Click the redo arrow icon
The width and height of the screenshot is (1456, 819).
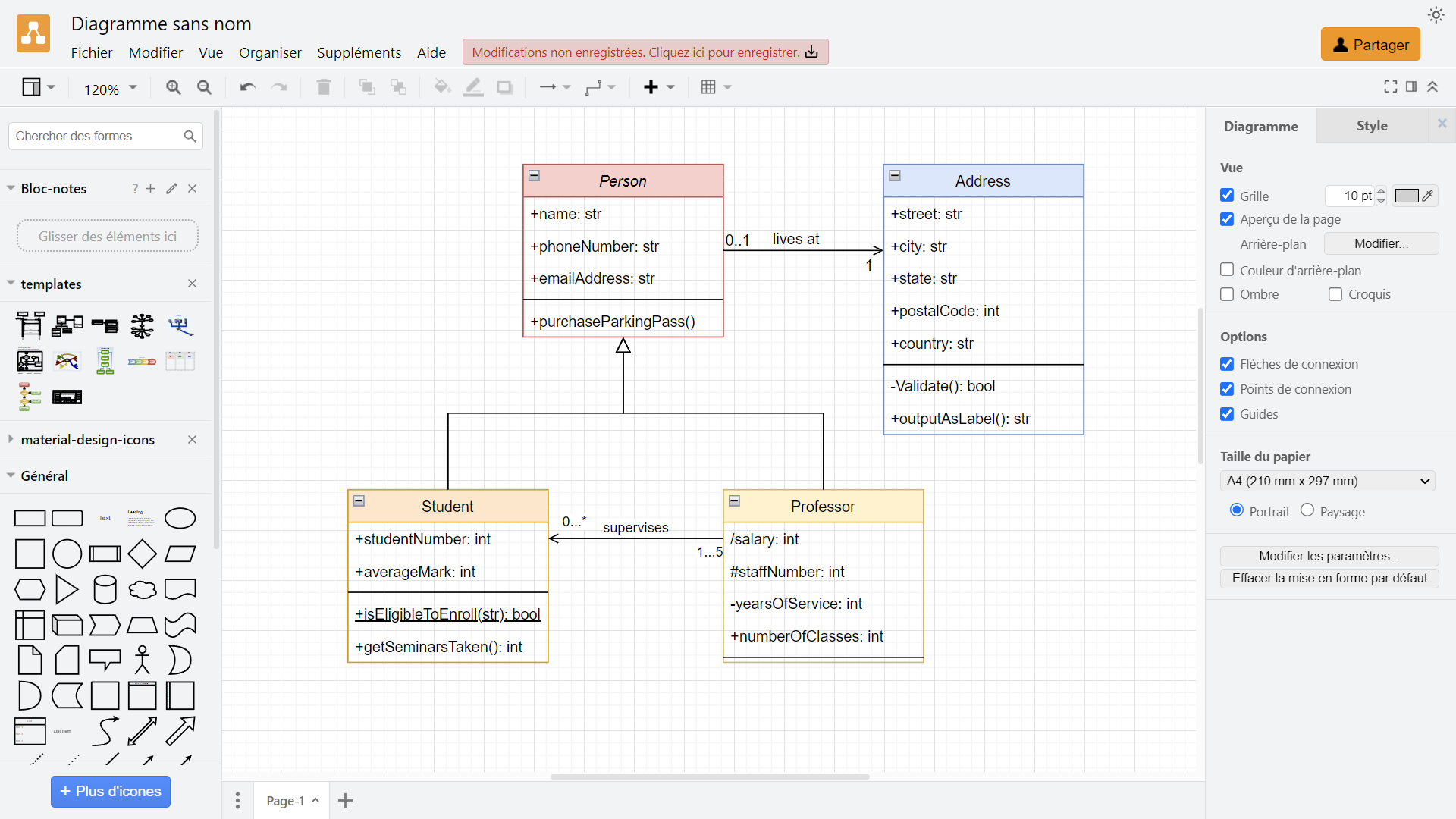(x=279, y=87)
